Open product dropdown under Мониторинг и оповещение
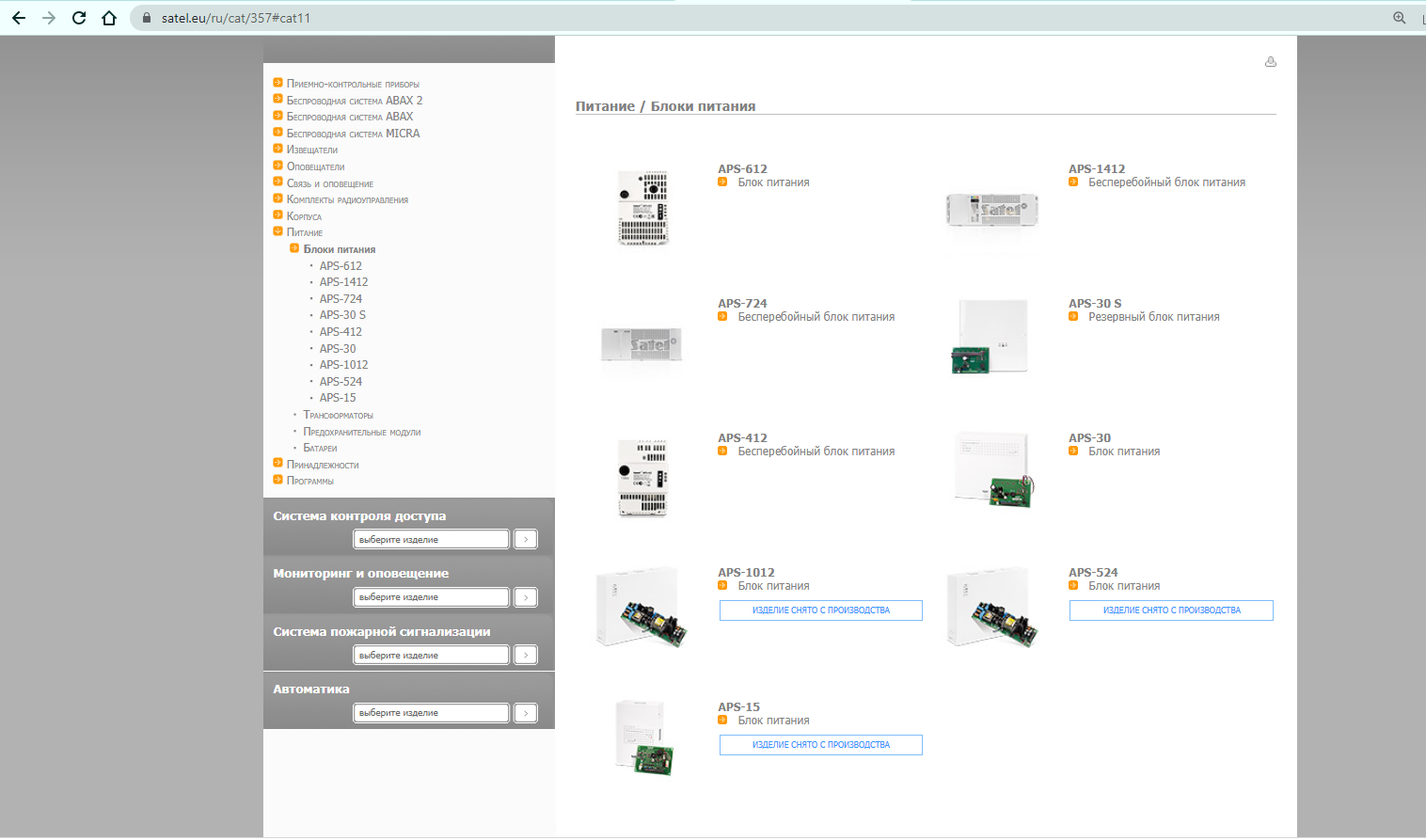The width and height of the screenshot is (1426, 840). coord(432,596)
